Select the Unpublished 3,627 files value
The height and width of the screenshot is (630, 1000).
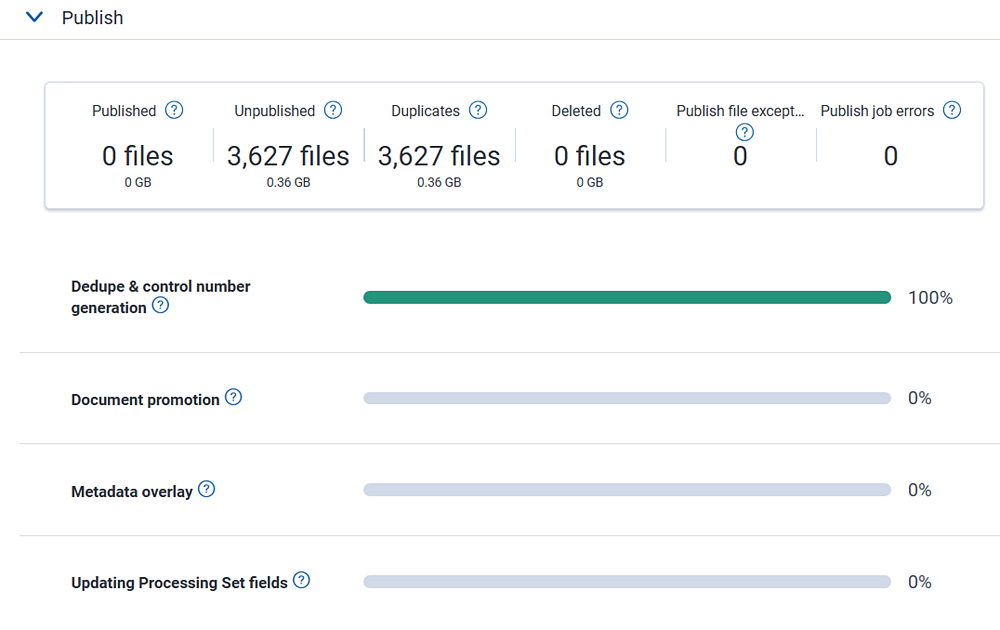click(x=286, y=156)
